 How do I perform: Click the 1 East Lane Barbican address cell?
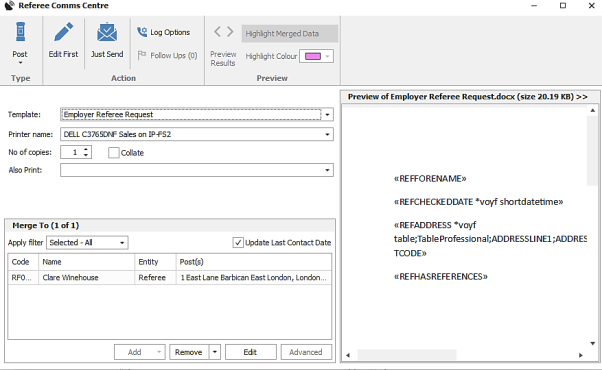253,278
